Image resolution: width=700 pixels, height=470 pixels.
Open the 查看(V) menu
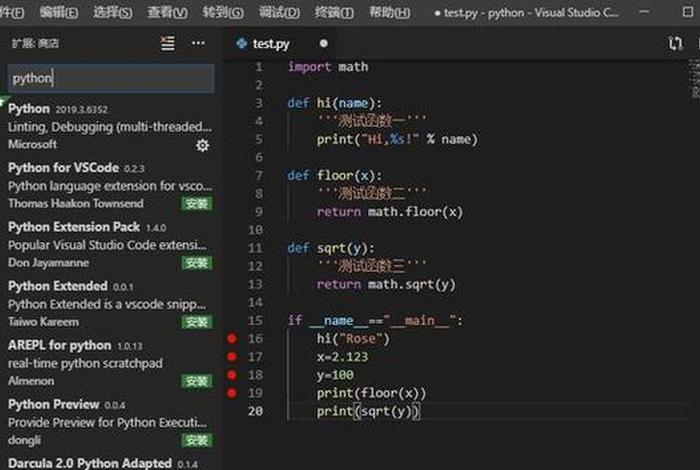167,12
